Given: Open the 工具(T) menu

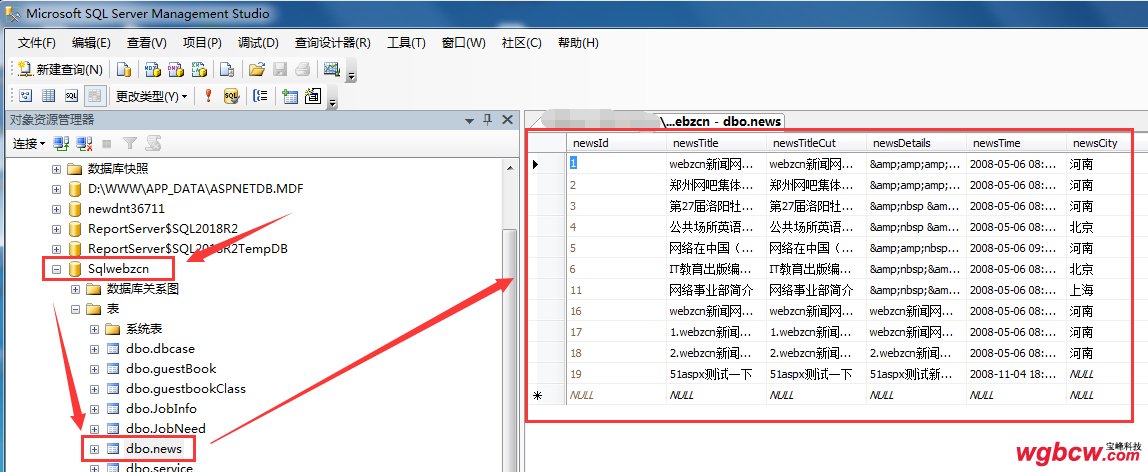Looking at the screenshot, I should [406, 42].
